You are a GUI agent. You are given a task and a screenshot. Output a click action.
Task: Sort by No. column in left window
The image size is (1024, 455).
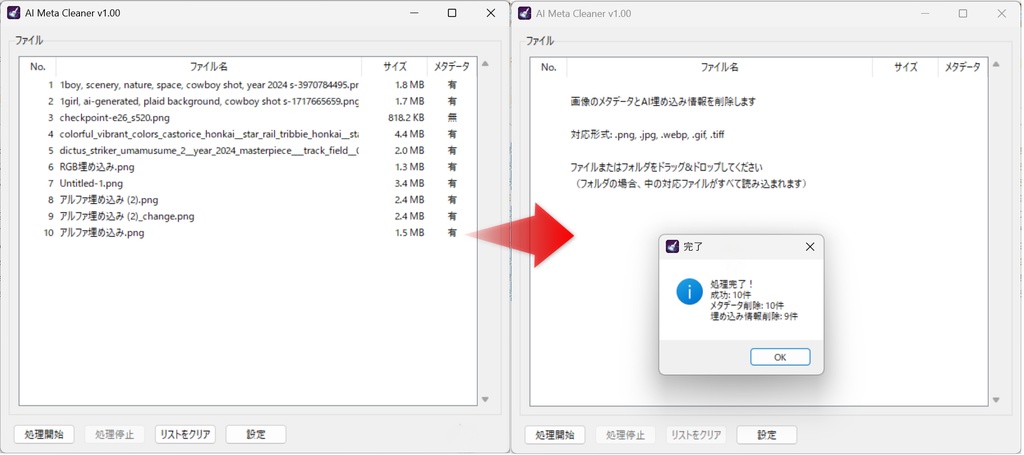tap(38, 67)
